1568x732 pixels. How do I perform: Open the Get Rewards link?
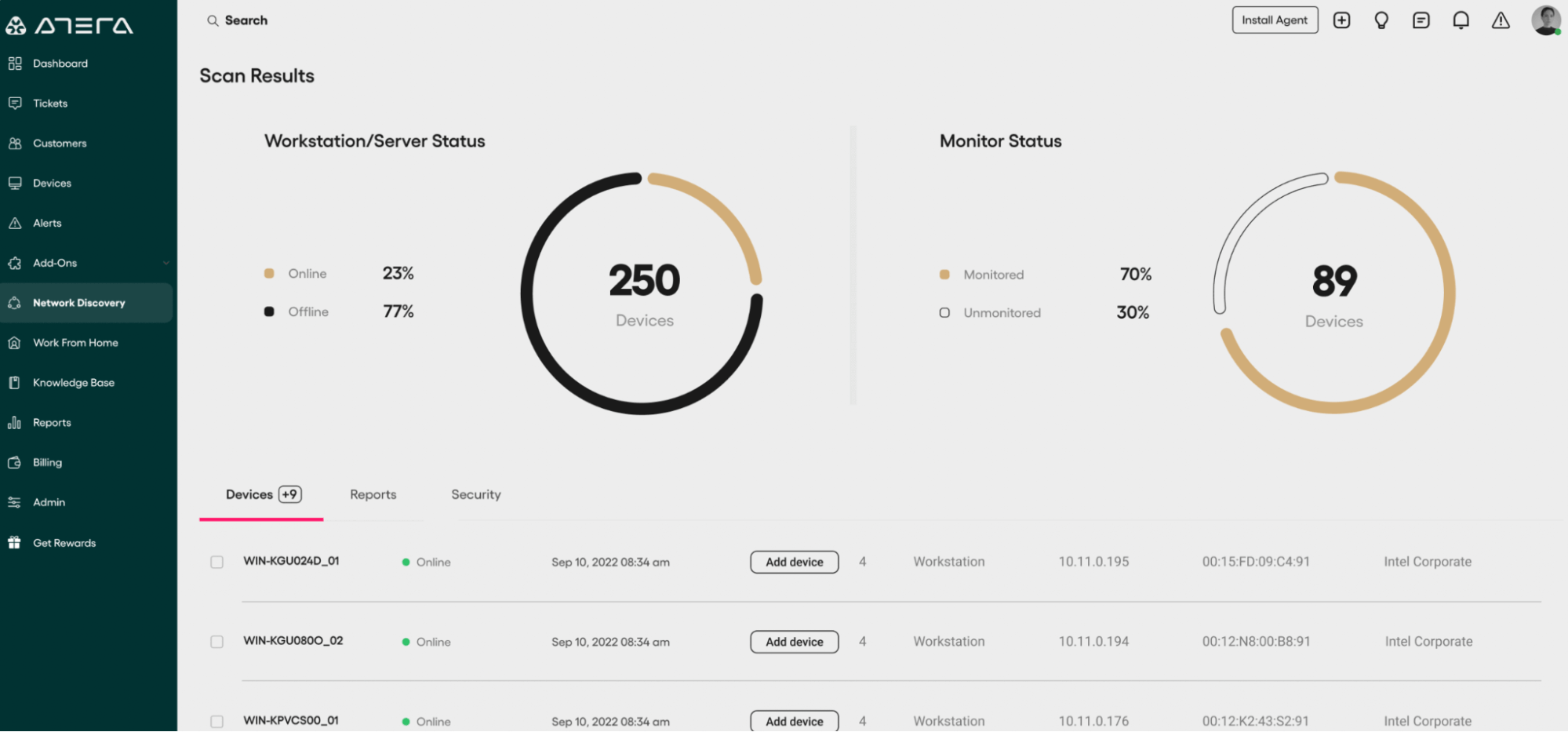click(x=64, y=543)
